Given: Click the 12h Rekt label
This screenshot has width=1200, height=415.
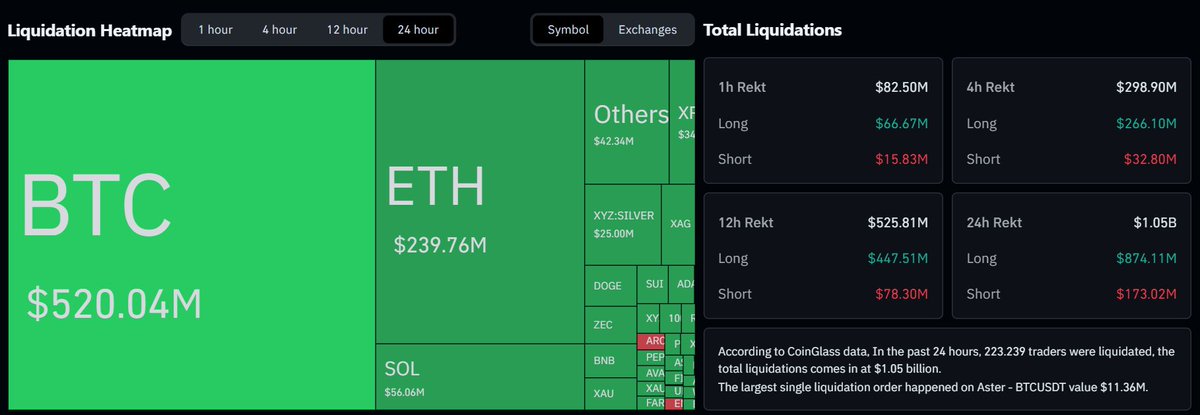Looking at the screenshot, I should coord(746,223).
